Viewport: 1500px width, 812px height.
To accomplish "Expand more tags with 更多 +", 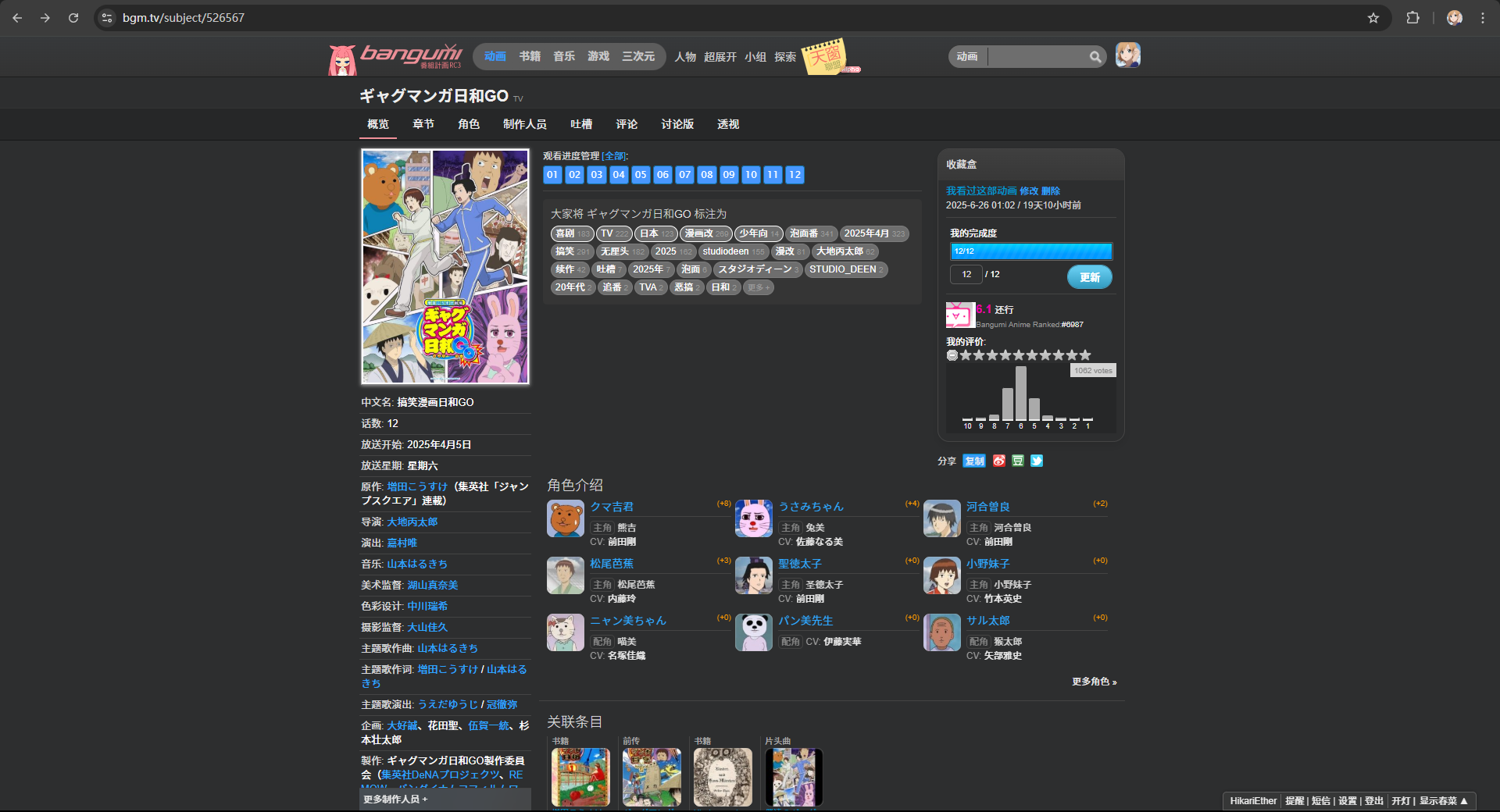I will click(x=758, y=287).
